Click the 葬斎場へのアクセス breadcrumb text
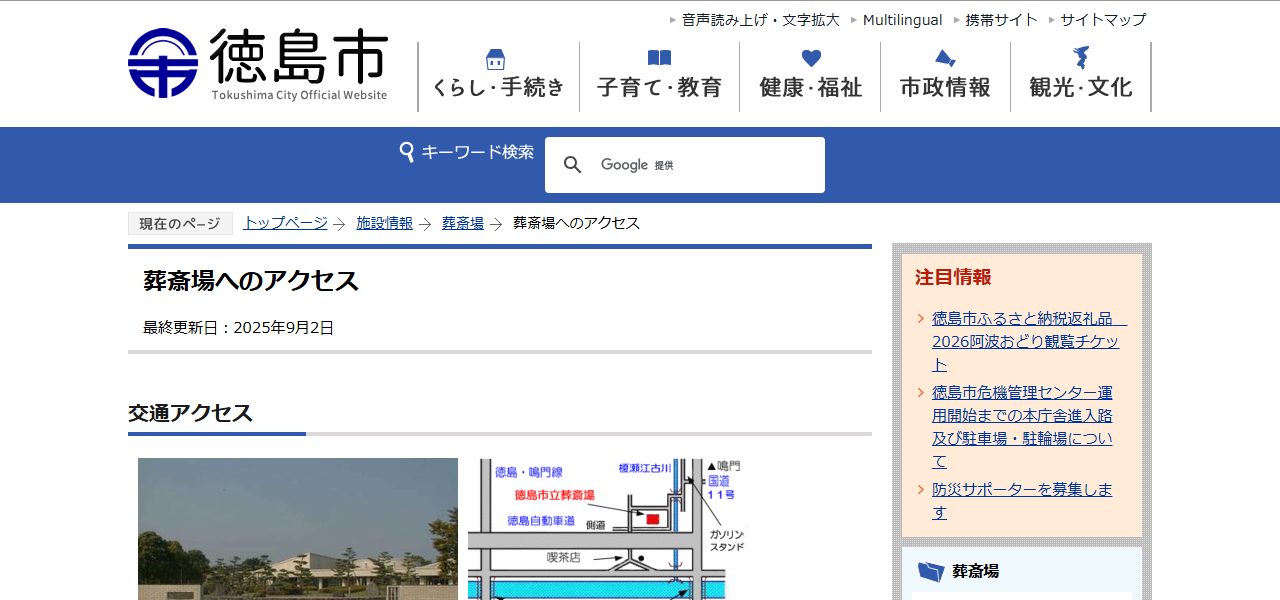The width and height of the screenshot is (1280, 600). pyautogui.click(x=577, y=223)
